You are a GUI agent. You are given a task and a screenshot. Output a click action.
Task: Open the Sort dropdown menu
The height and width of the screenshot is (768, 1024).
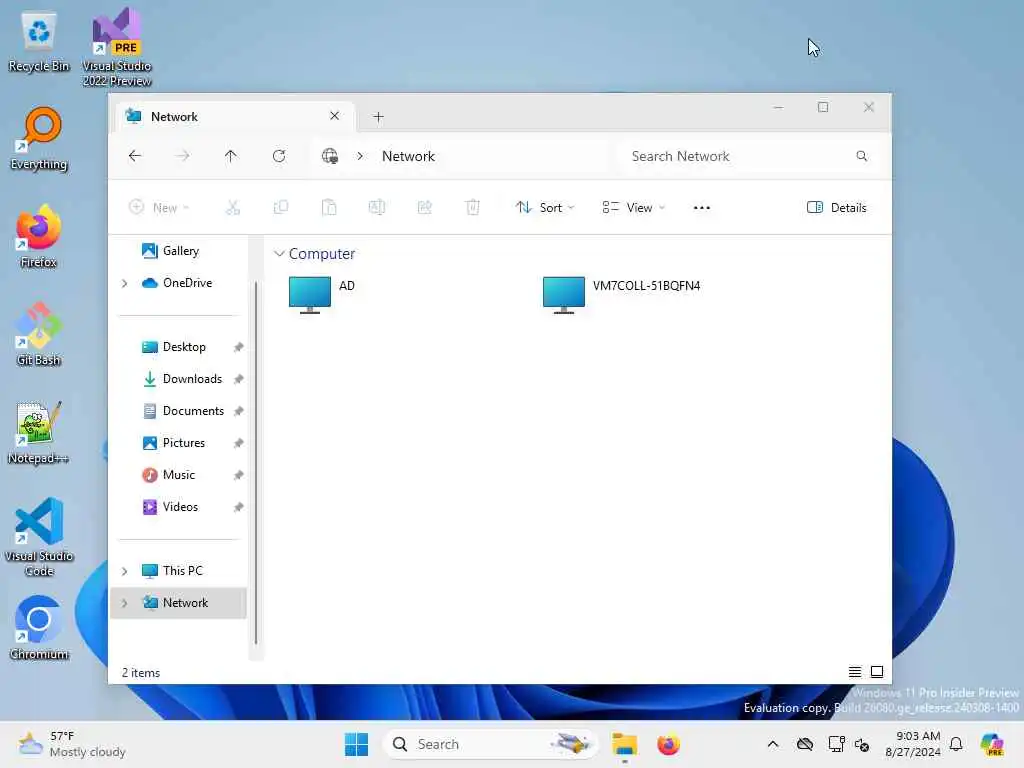pos(545,208)
